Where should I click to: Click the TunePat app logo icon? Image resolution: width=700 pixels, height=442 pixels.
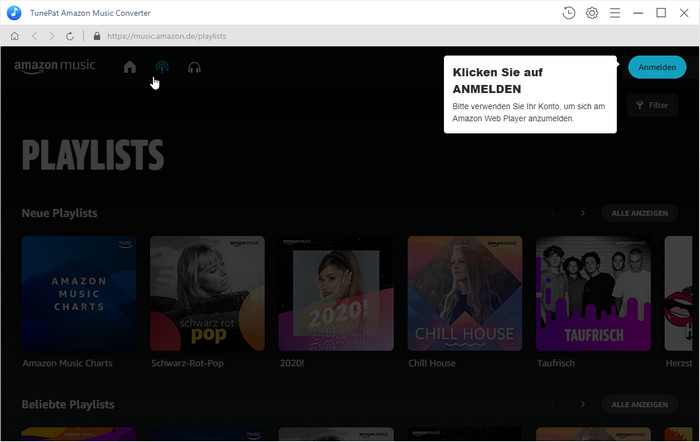tap(14, 13)
